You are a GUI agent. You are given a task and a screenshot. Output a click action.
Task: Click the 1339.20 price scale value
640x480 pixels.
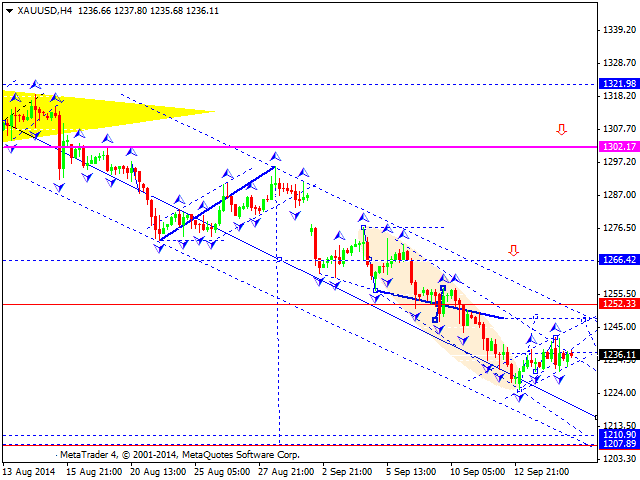pyautogui.click(x=620, y=30)
